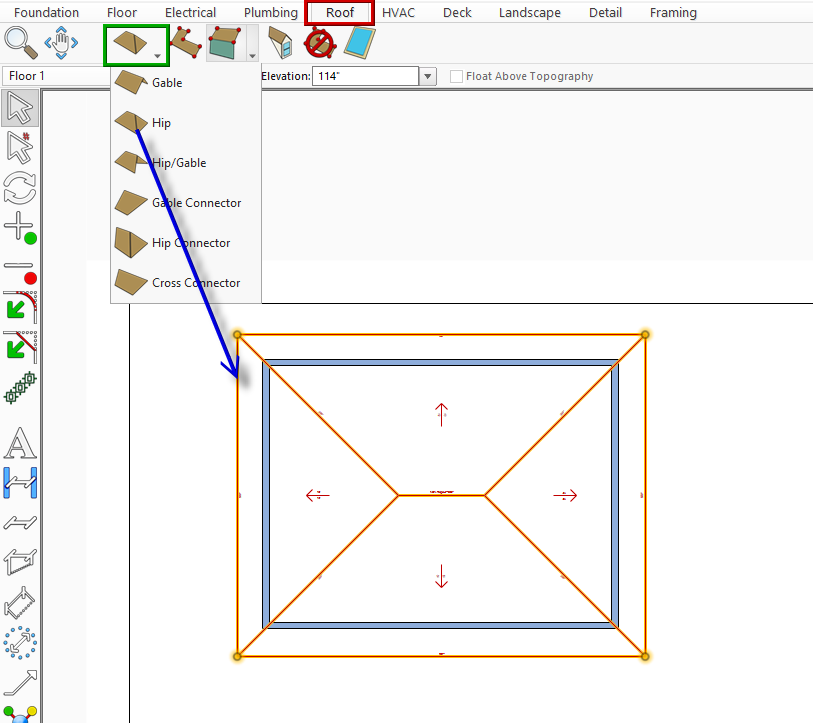Select the roof by perimeter tool
The width and height of the screenshot is (813, 723).
(186, 43)
